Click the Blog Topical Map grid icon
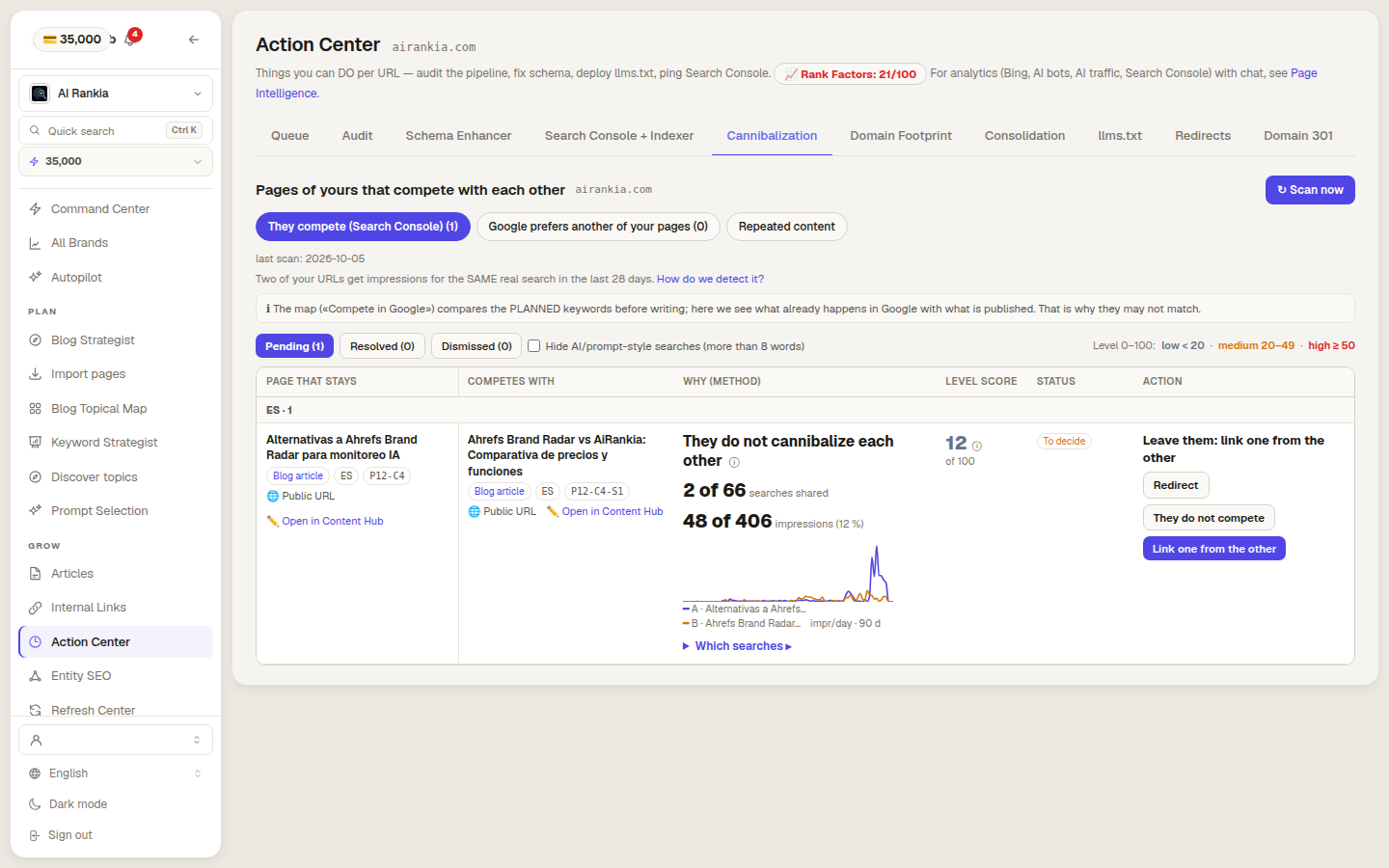 pos(35,409)
